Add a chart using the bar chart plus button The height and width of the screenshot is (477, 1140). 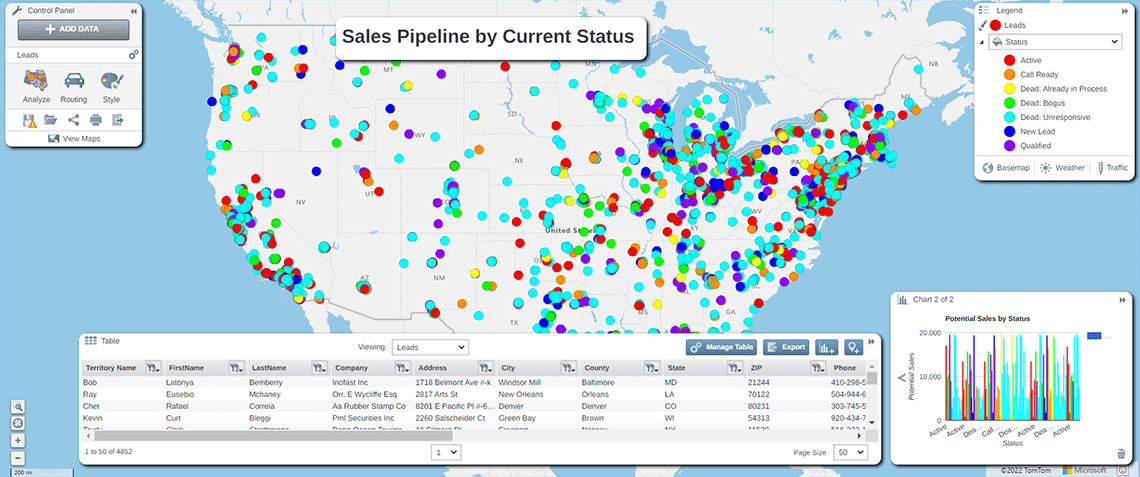pyautogui.click(x=826, y=348)
